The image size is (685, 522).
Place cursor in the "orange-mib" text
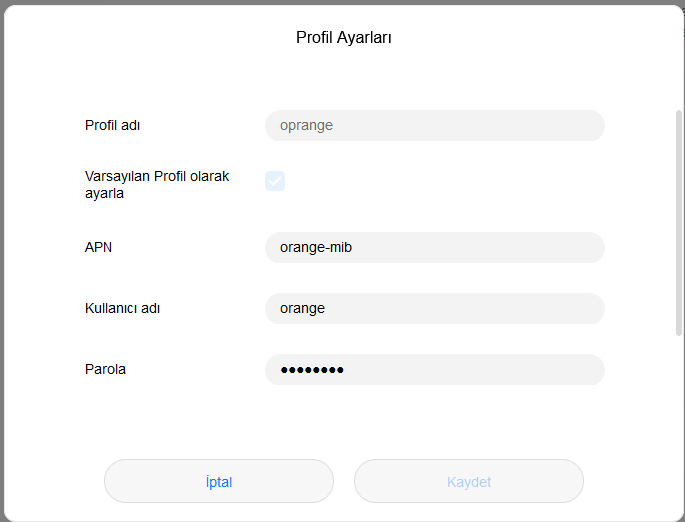(316, 248)
